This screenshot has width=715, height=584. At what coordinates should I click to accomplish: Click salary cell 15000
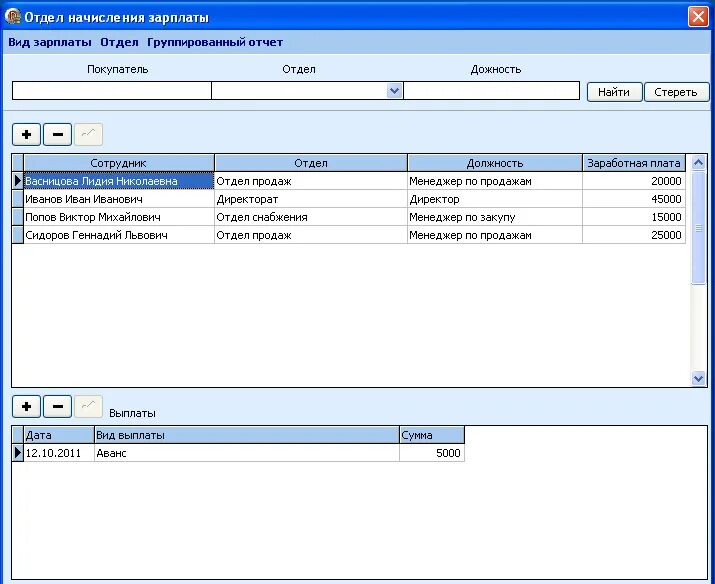point(634,217)
